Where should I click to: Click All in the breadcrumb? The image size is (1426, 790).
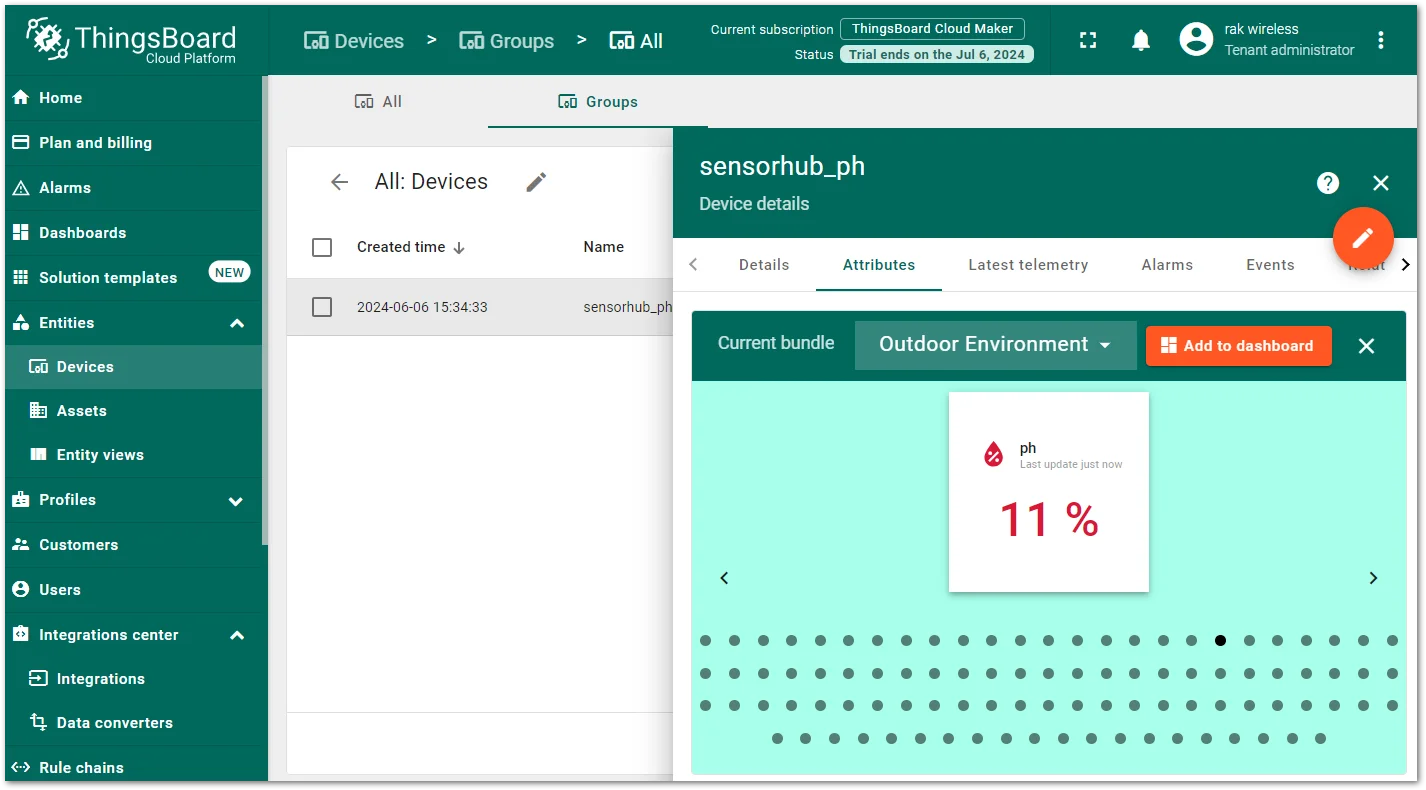(x=636, y=41)
